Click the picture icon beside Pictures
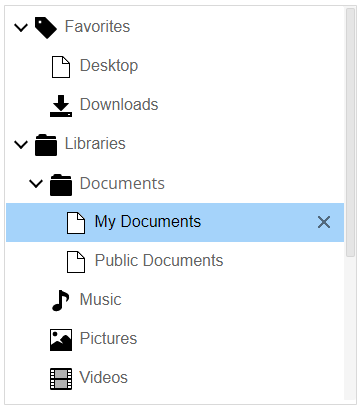Image resolution: width=360 pixels, height=410 pixels. coord(61,340)
